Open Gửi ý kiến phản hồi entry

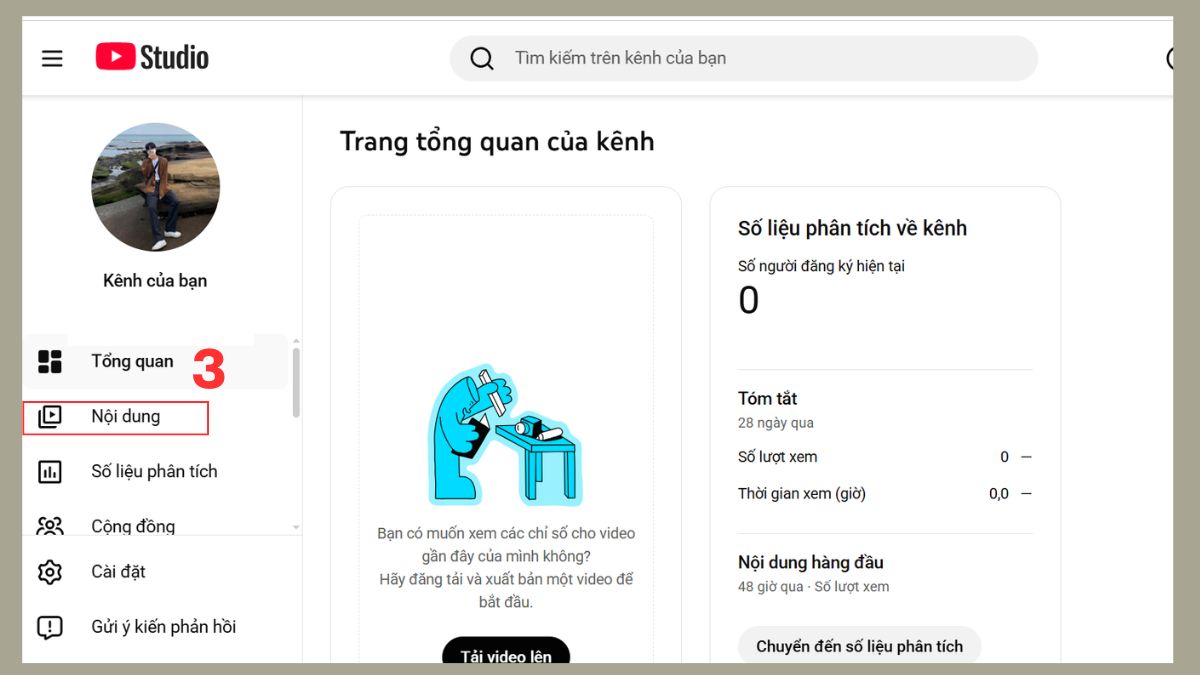156,627
